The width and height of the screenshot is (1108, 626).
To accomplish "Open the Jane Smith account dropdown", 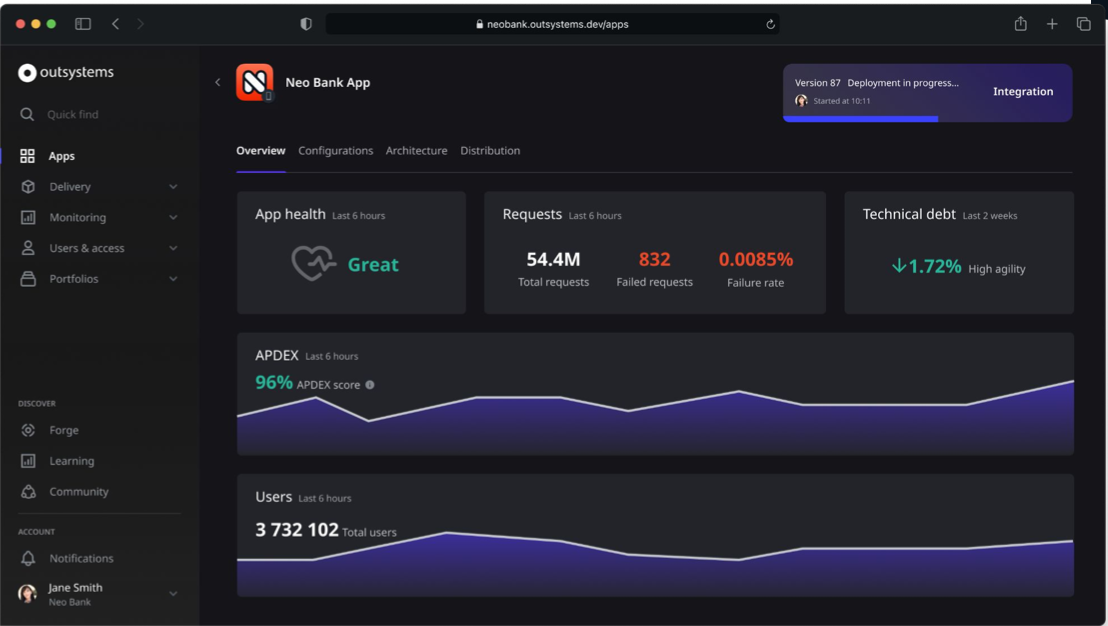I will pyautogui.click(x=173, y=593).
